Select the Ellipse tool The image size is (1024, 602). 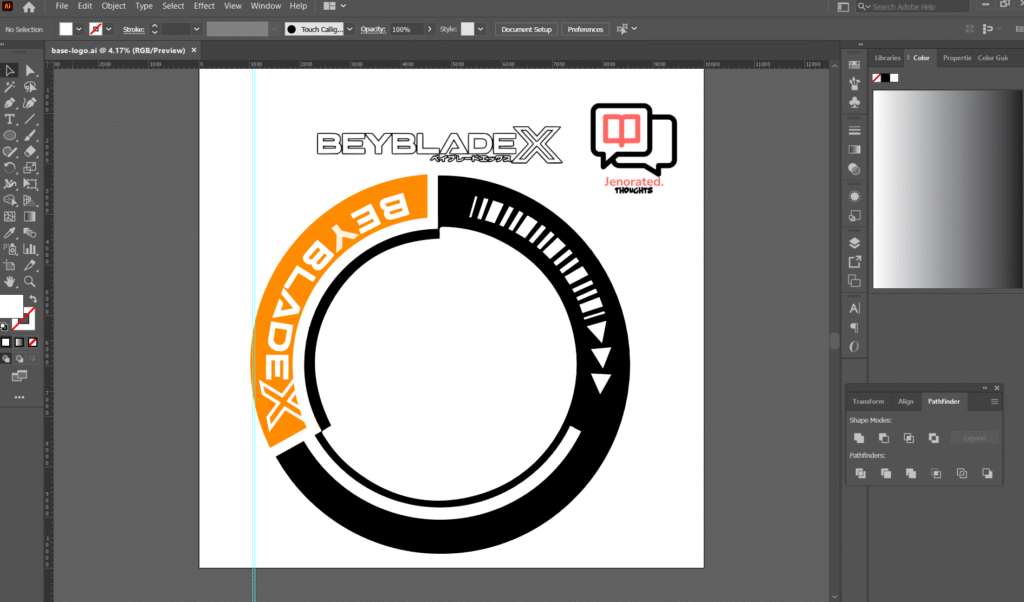[x=10, y=136]
